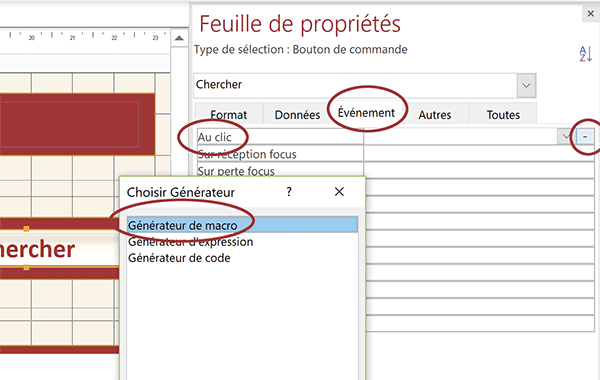Close the Choisir Générateur dialog
The height and width of the screenshot is (380, 600).
pos(339,192)
